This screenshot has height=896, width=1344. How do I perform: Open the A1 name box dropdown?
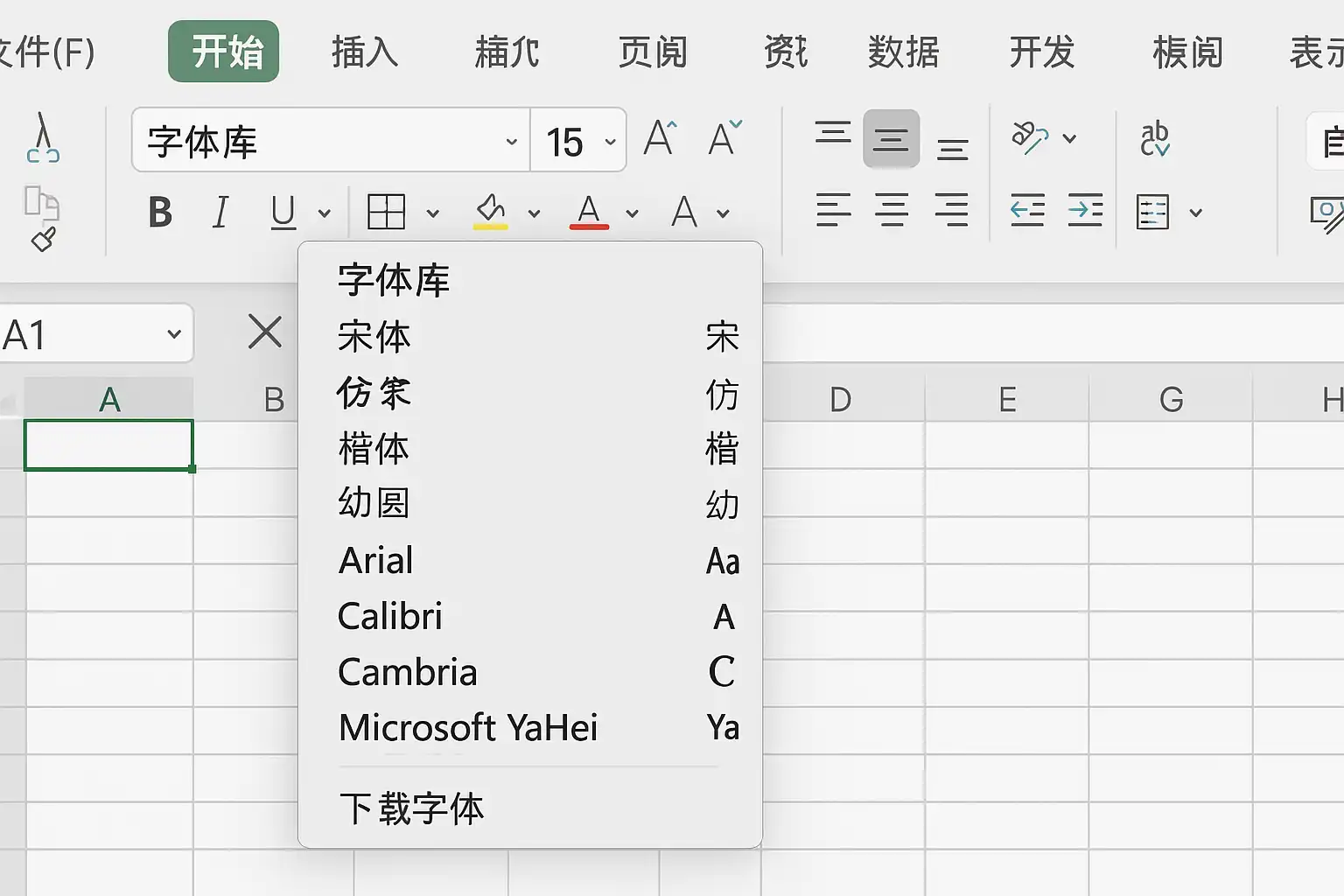coord(174,334)
